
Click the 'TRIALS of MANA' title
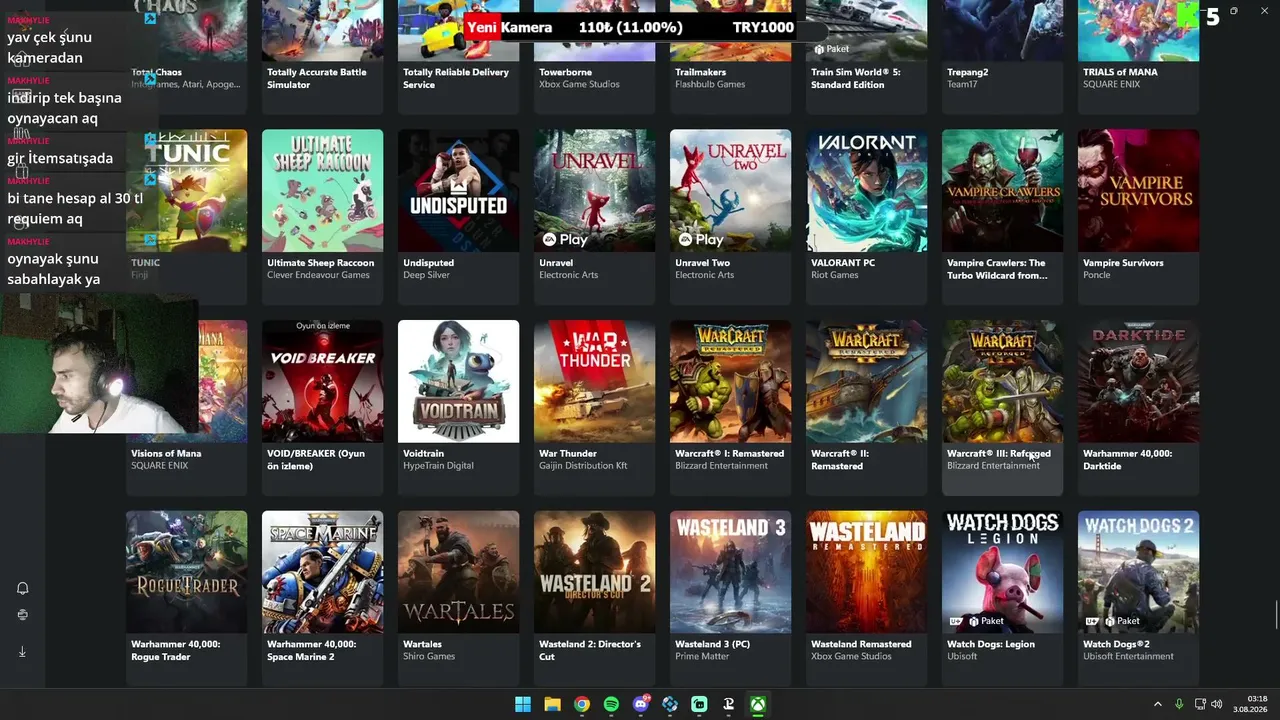click(1120, 72)
